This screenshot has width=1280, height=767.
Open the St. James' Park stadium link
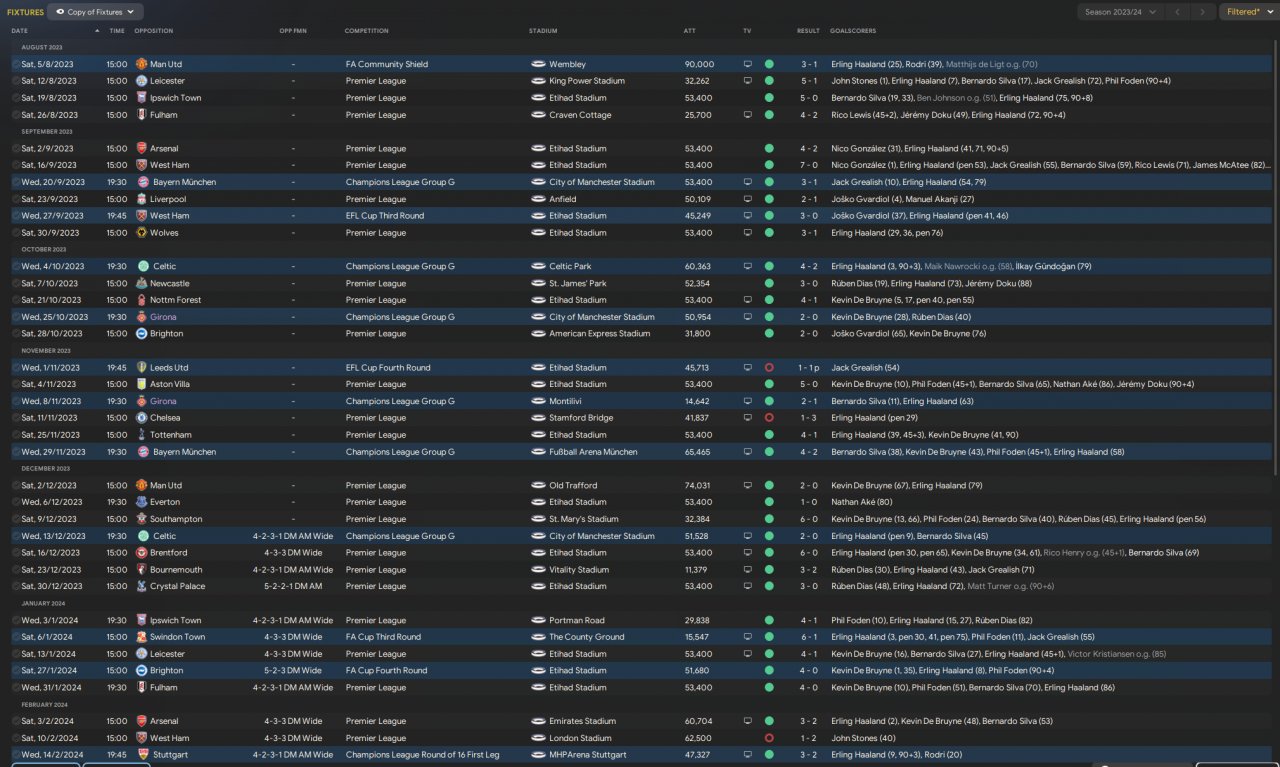click(x=578, y=284)
